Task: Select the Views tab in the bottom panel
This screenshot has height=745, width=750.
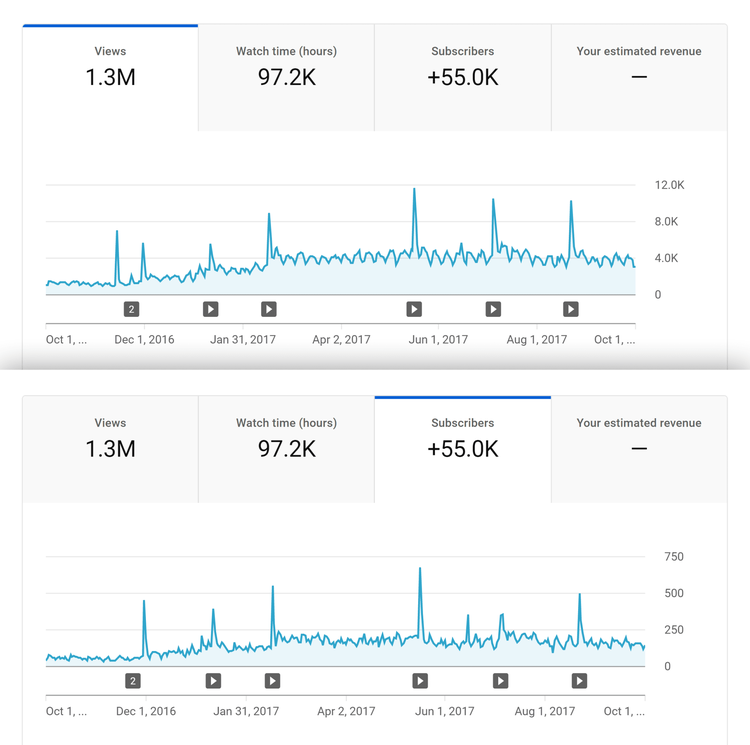Action: 110,449
